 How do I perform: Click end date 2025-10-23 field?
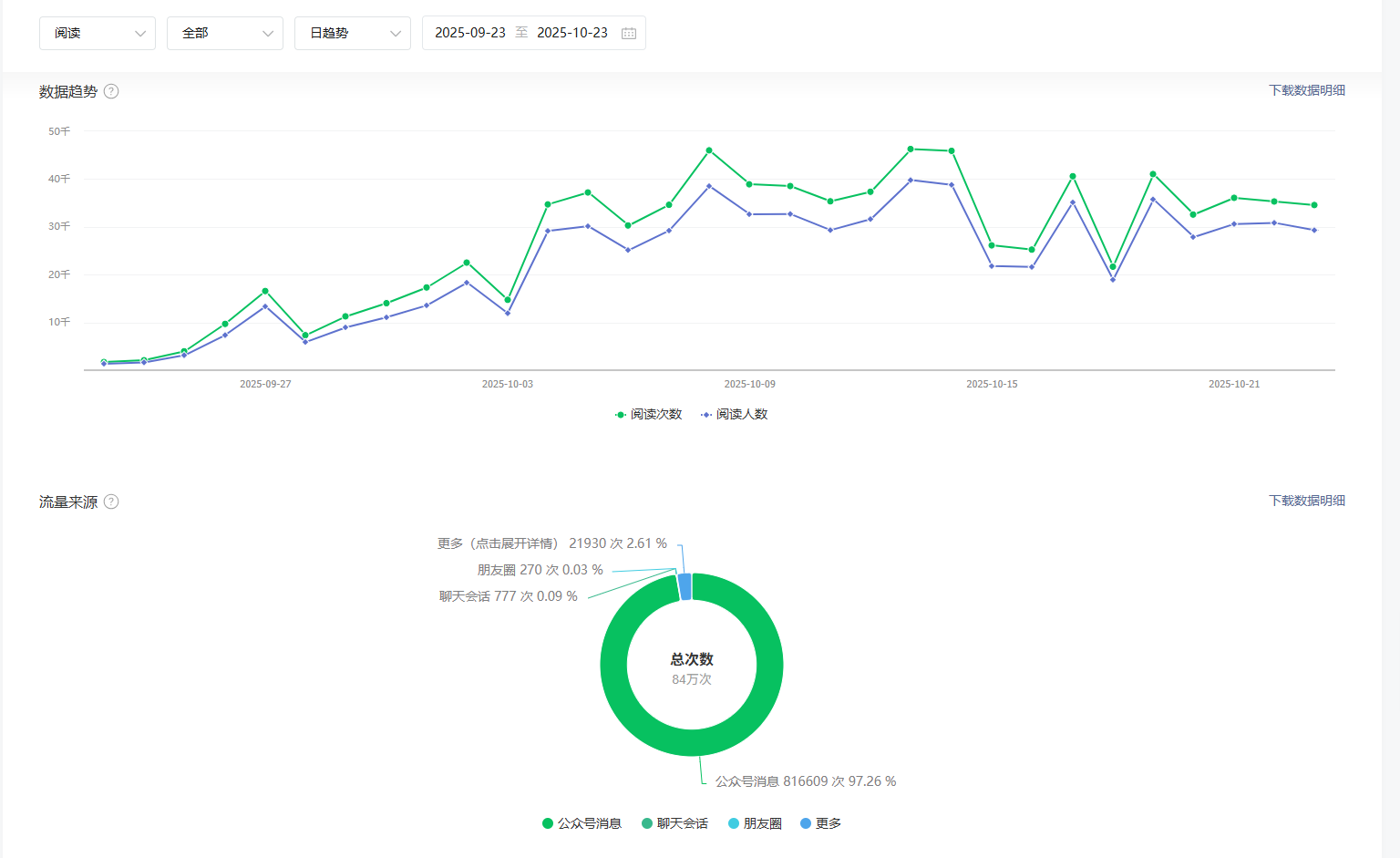[x=571, y=33]
